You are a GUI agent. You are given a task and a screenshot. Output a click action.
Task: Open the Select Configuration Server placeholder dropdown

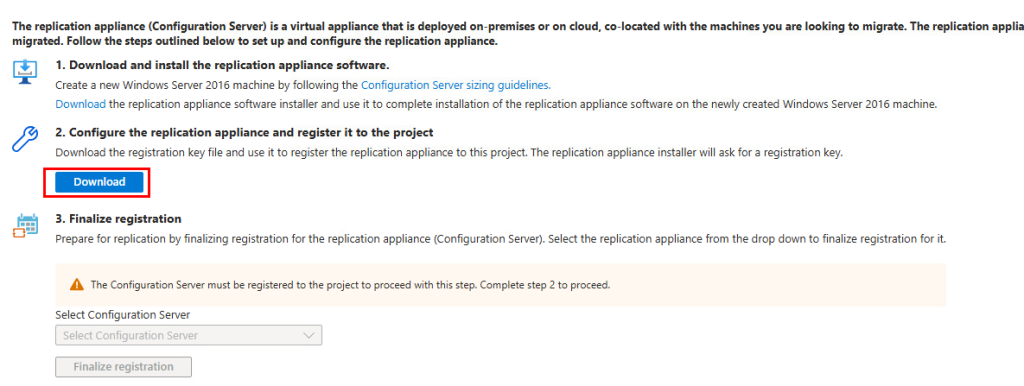pos(189,336)
